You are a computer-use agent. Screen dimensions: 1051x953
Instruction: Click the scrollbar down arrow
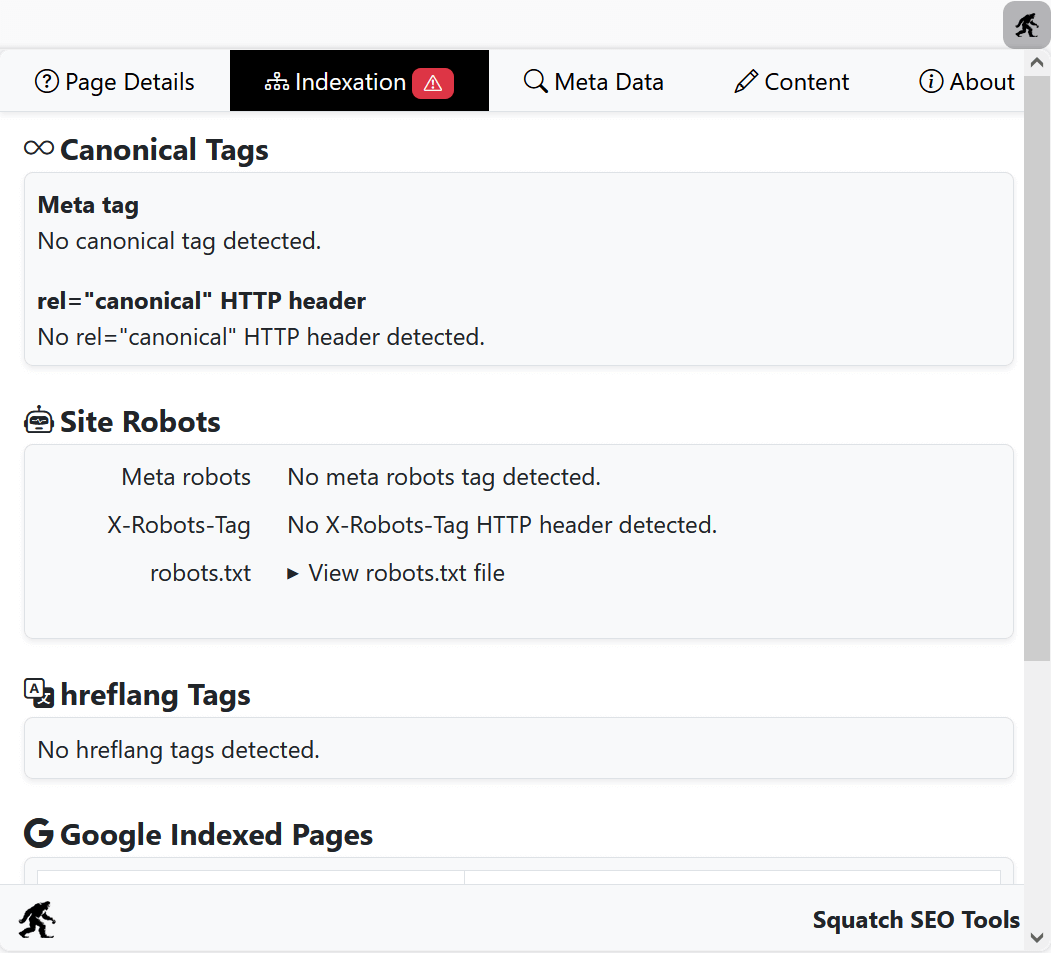(x=1037, y=938)
